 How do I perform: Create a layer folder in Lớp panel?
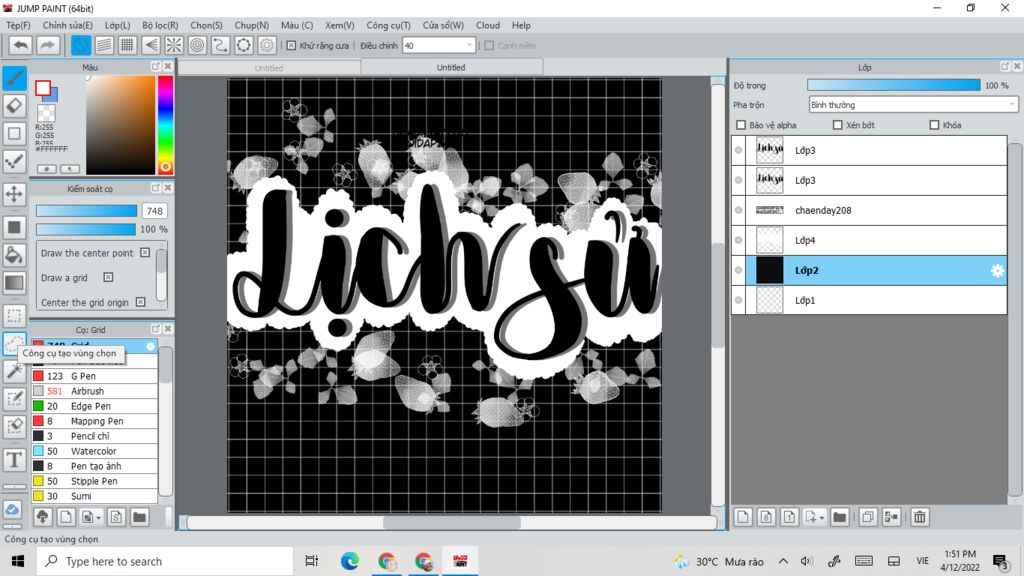pos(840,517)
